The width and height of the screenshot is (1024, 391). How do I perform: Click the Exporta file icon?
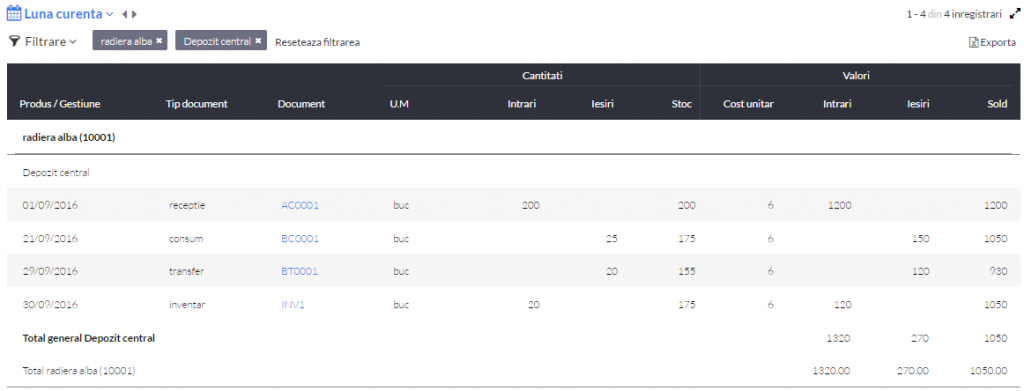pos(973,42)
